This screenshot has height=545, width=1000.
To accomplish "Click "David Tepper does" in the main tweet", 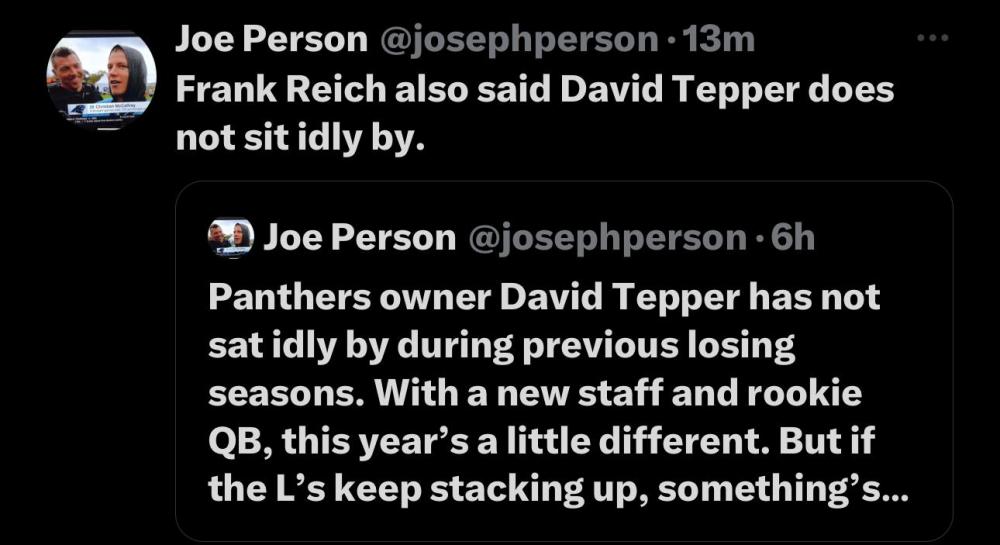I will (727, 89).
